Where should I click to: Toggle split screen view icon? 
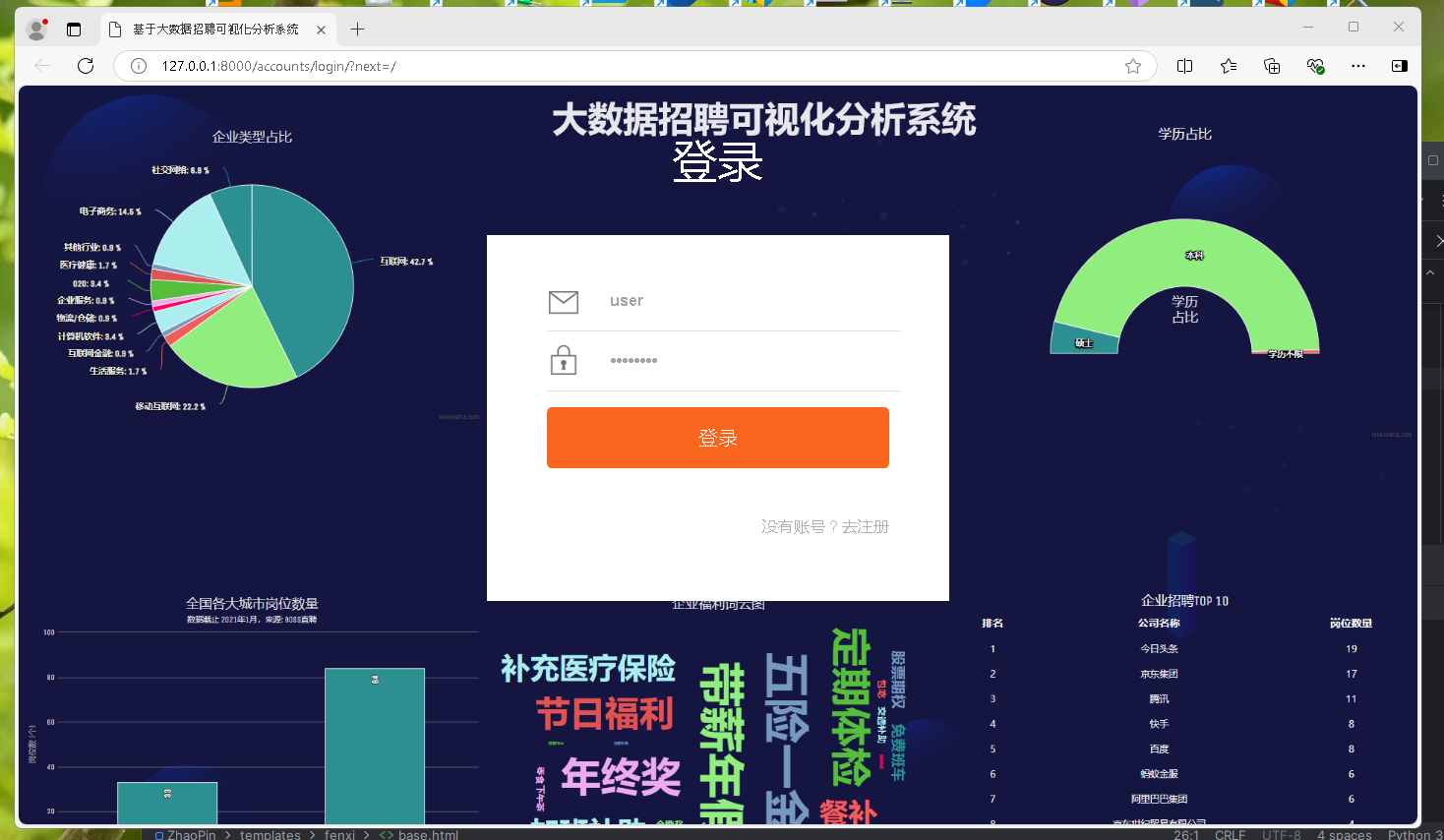1184,66
